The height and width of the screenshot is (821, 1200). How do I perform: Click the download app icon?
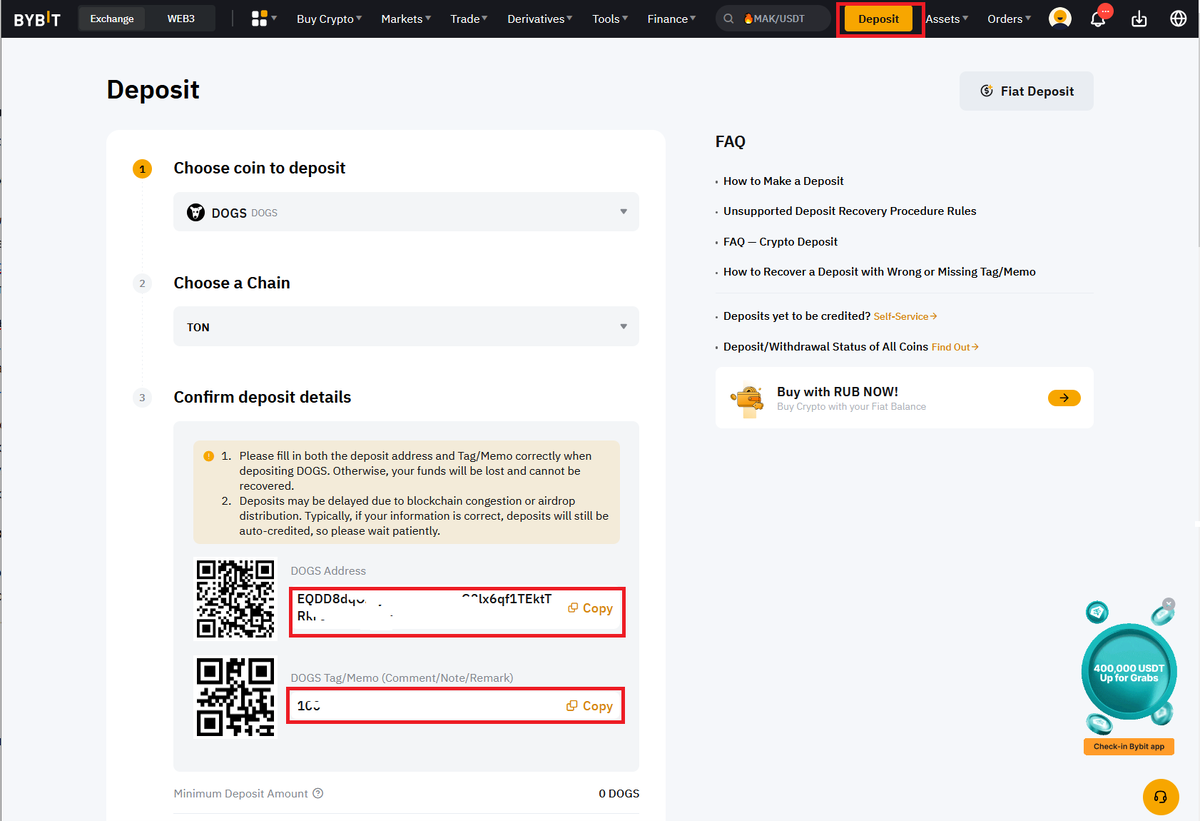1139,19
